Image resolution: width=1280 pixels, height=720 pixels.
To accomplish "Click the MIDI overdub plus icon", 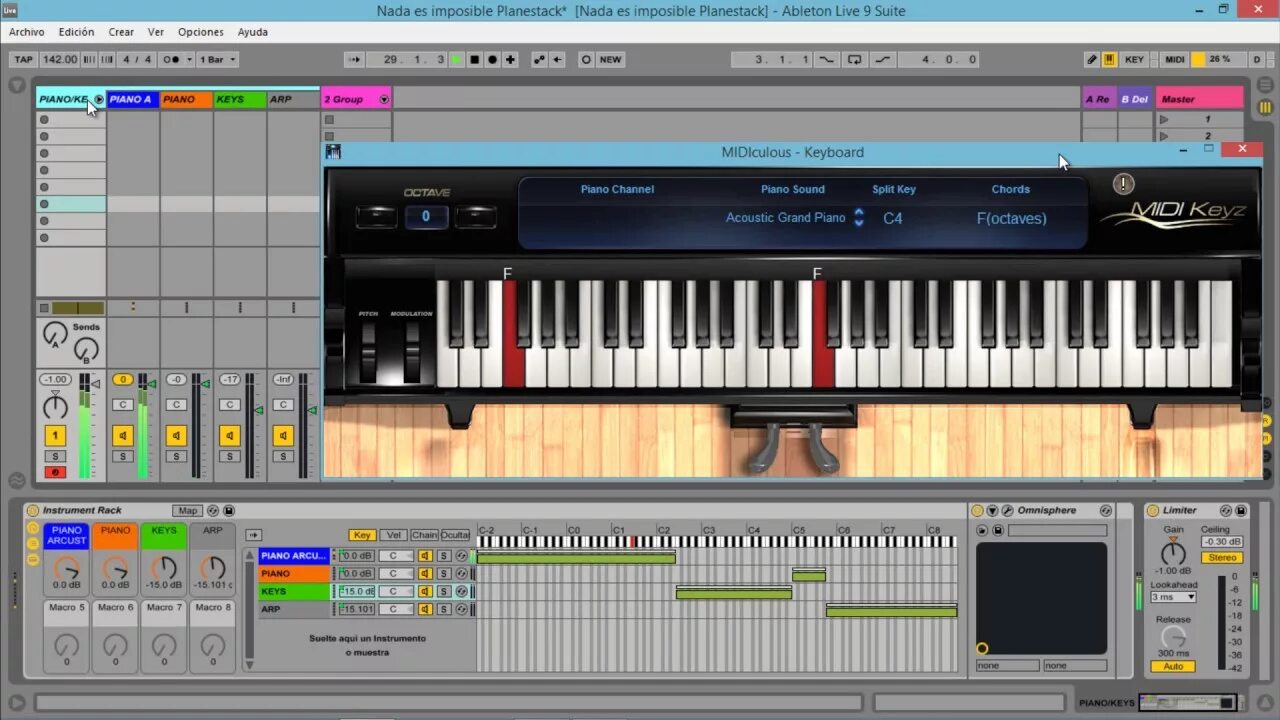I will click(511, 59).
